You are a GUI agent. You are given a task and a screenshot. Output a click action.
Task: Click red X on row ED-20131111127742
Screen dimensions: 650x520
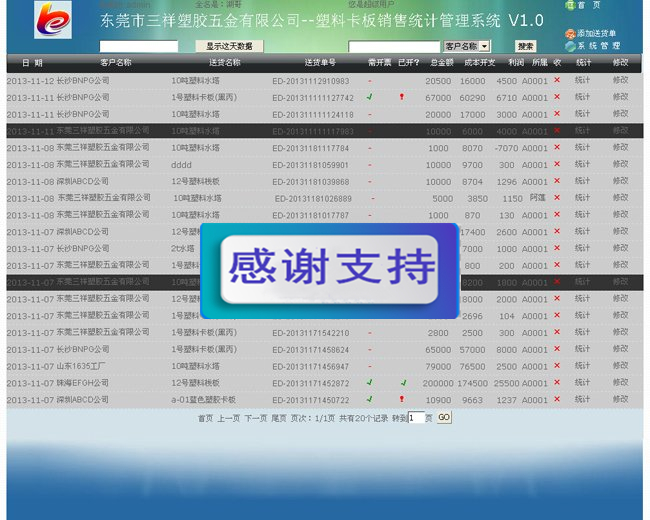[557, 97]
